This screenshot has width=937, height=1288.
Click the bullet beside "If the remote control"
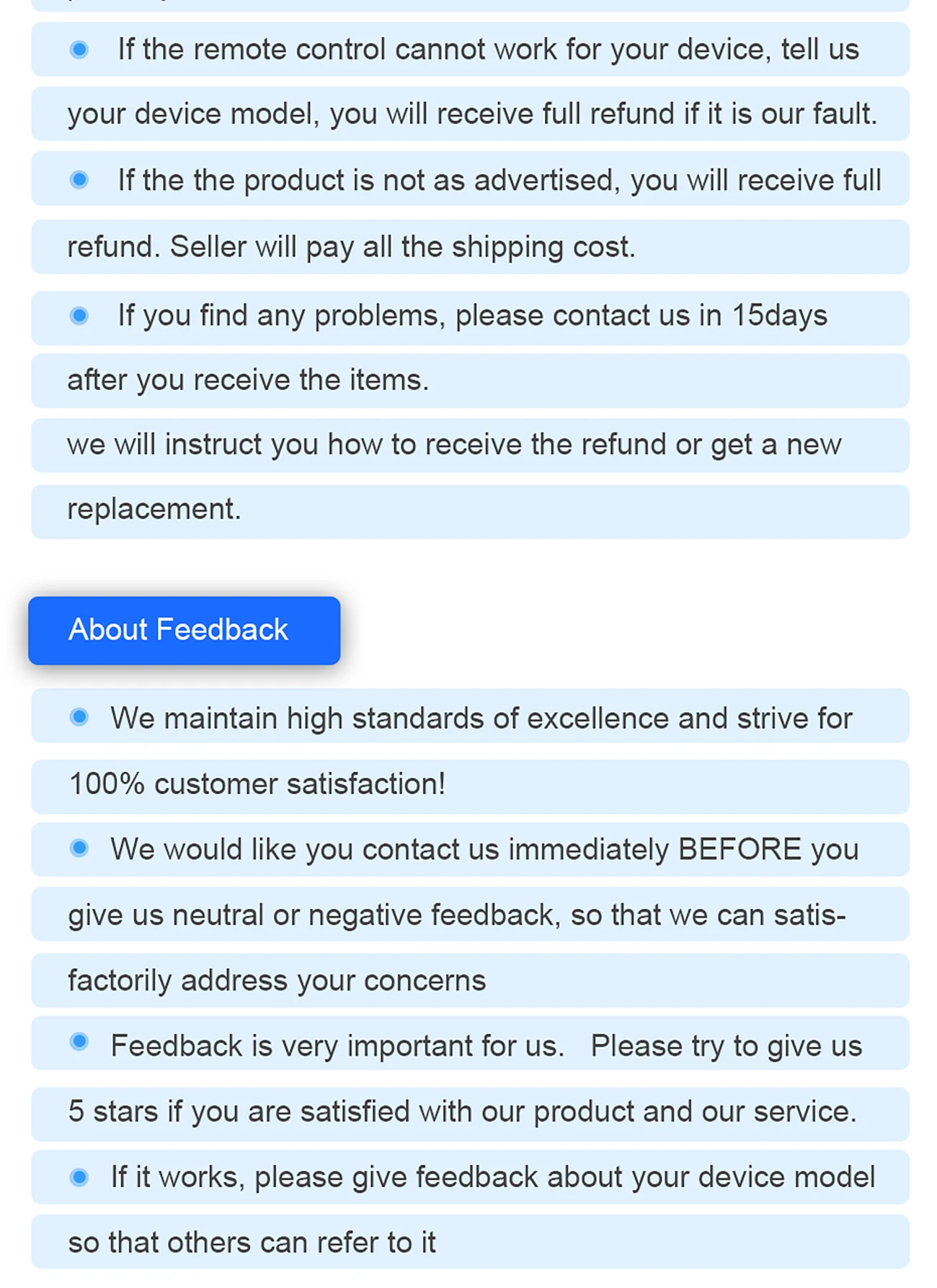coord(79,50)
